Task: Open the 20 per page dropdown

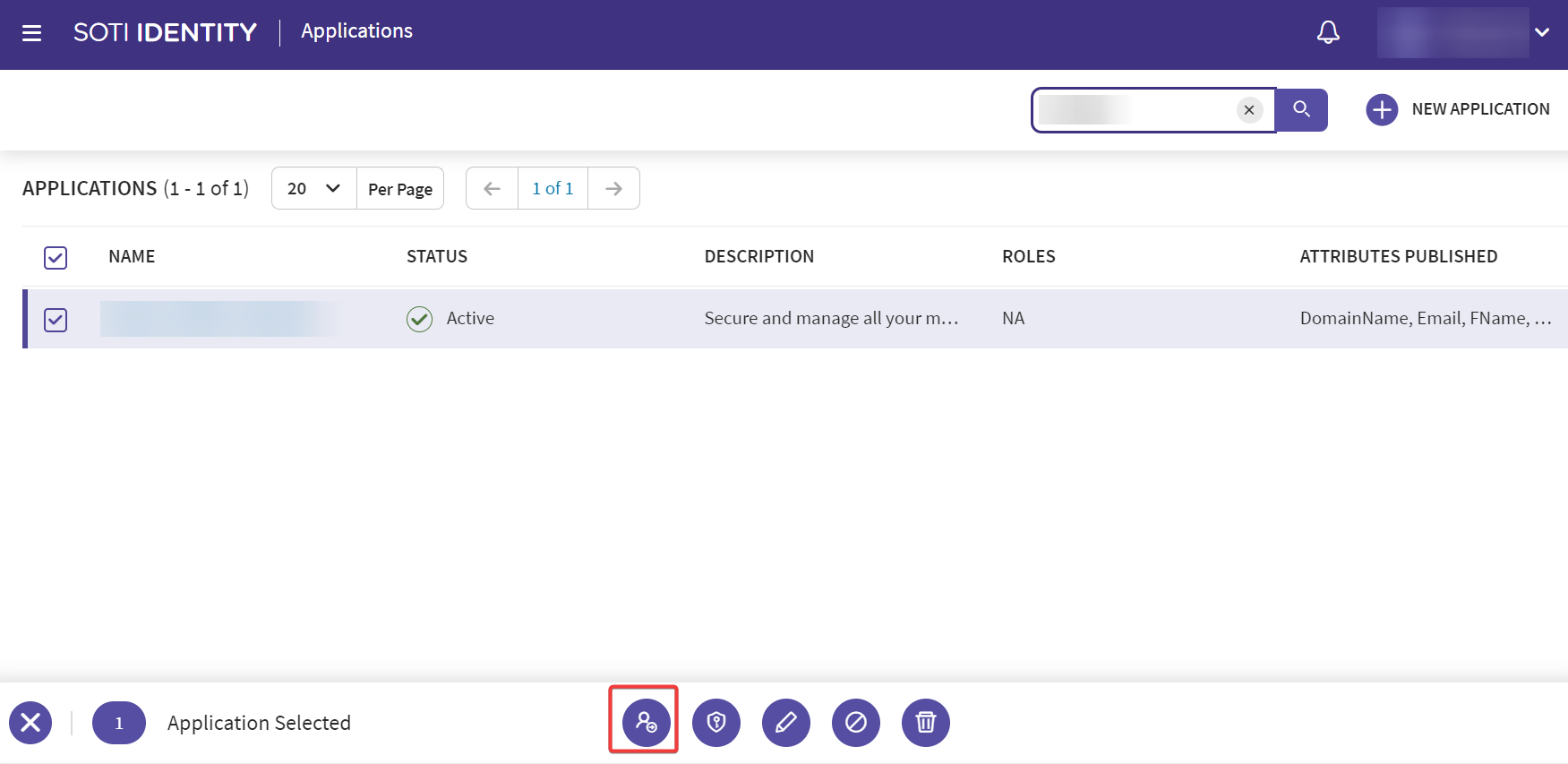Action: 313,188
